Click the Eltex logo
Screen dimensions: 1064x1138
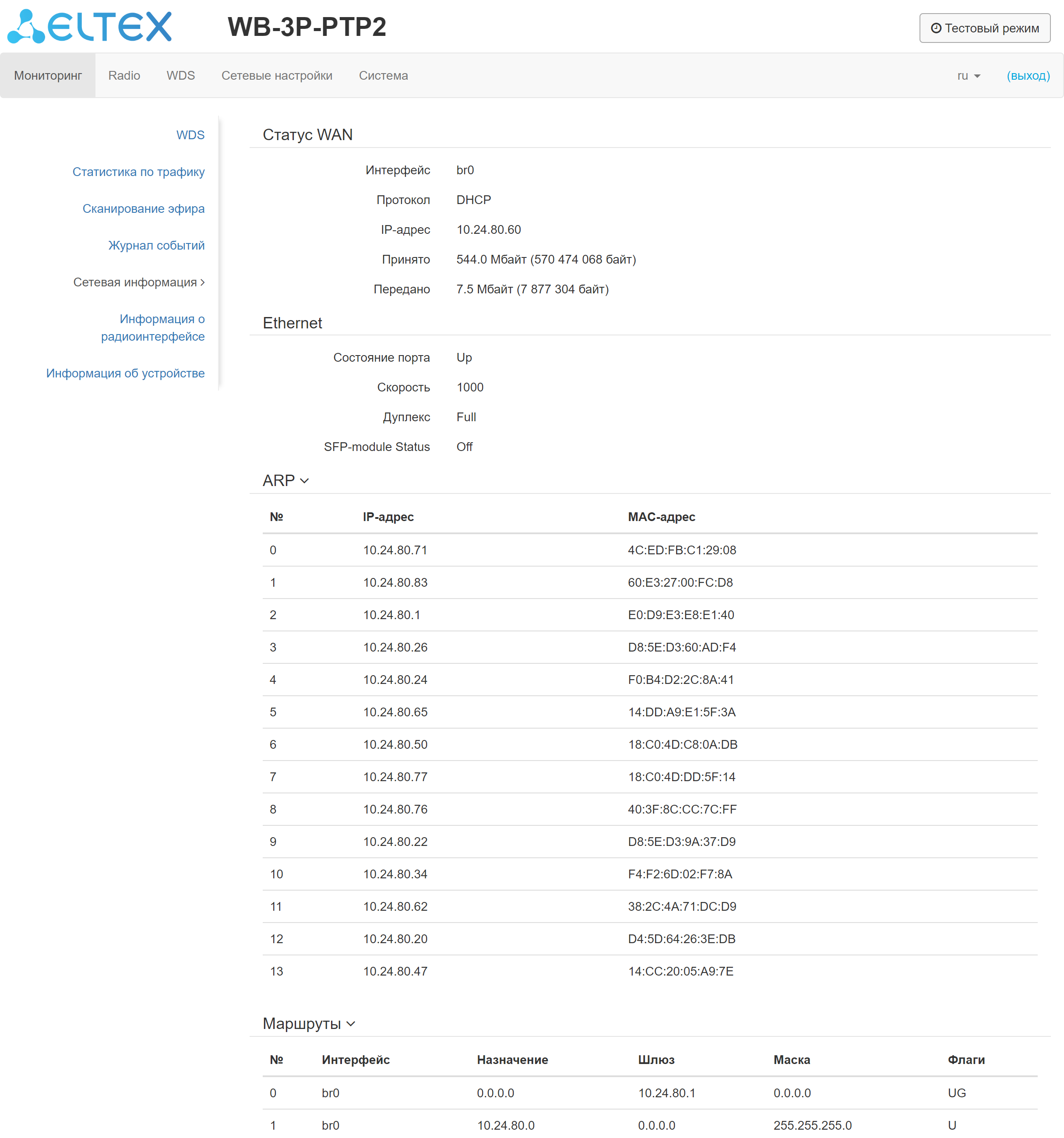89,26
